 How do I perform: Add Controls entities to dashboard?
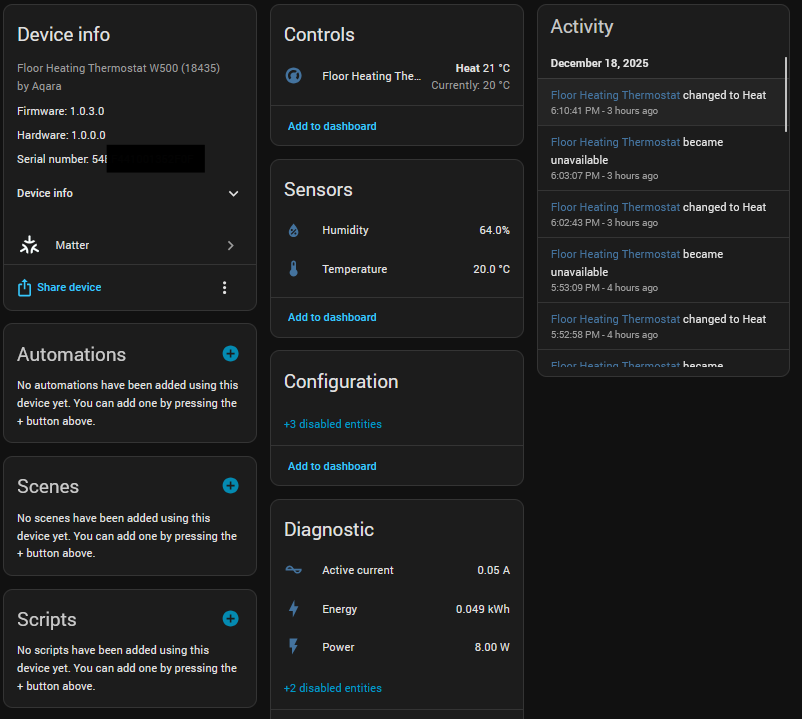tap(332, 126)
